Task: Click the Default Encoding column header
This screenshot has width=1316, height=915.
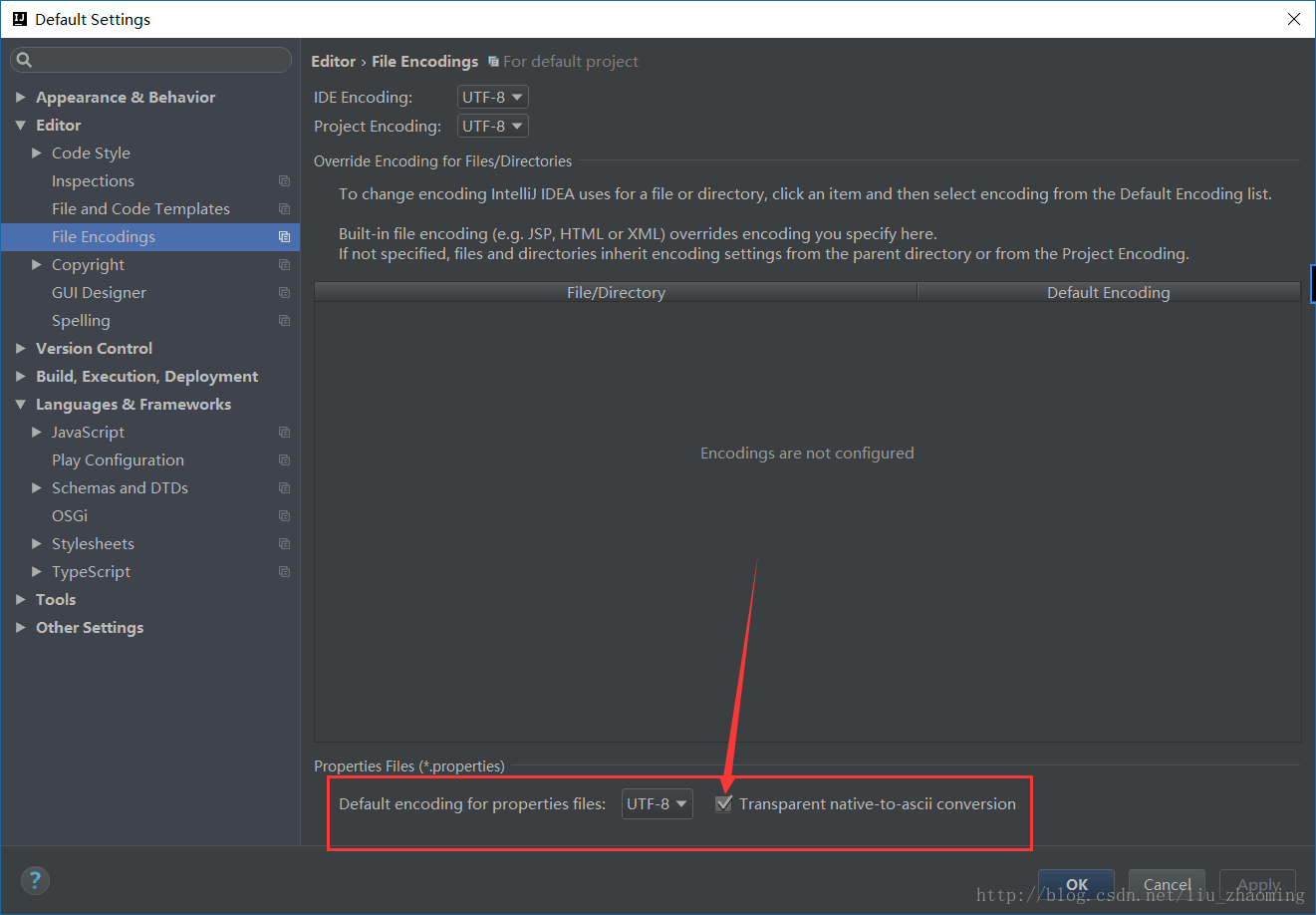Action: tap(1109, 292)
